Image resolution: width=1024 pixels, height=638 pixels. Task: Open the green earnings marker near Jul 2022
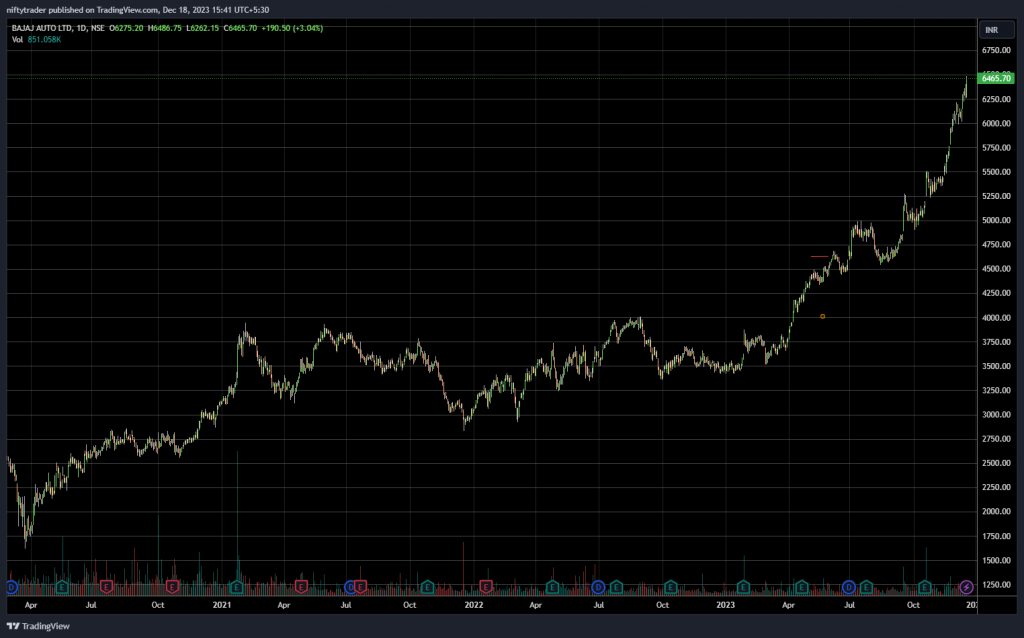616,587
